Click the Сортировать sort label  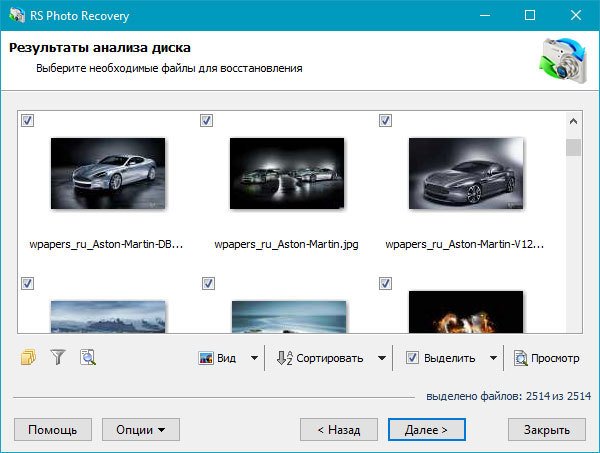[x=330, y=358]
